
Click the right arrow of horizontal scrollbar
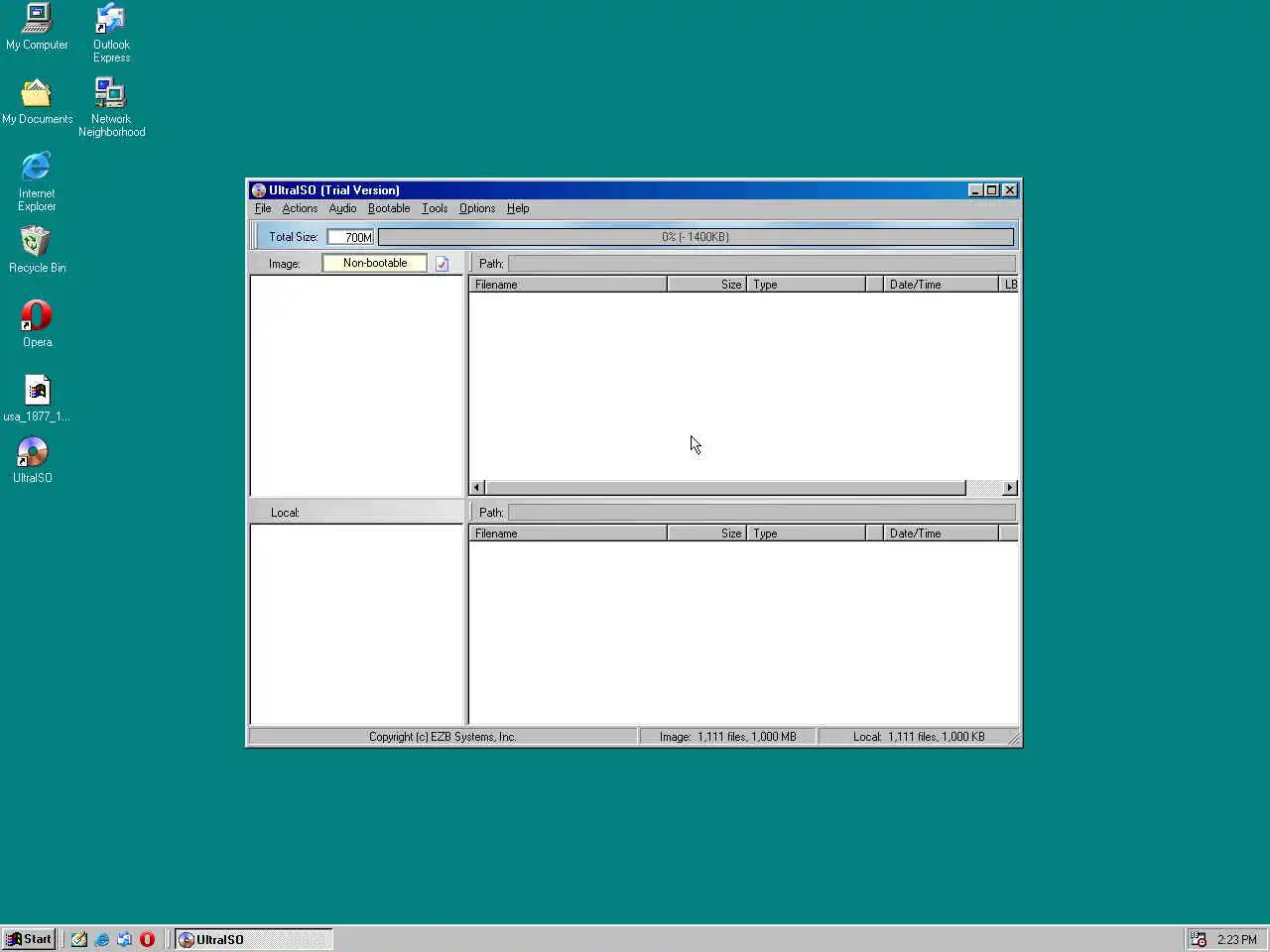1010,488
